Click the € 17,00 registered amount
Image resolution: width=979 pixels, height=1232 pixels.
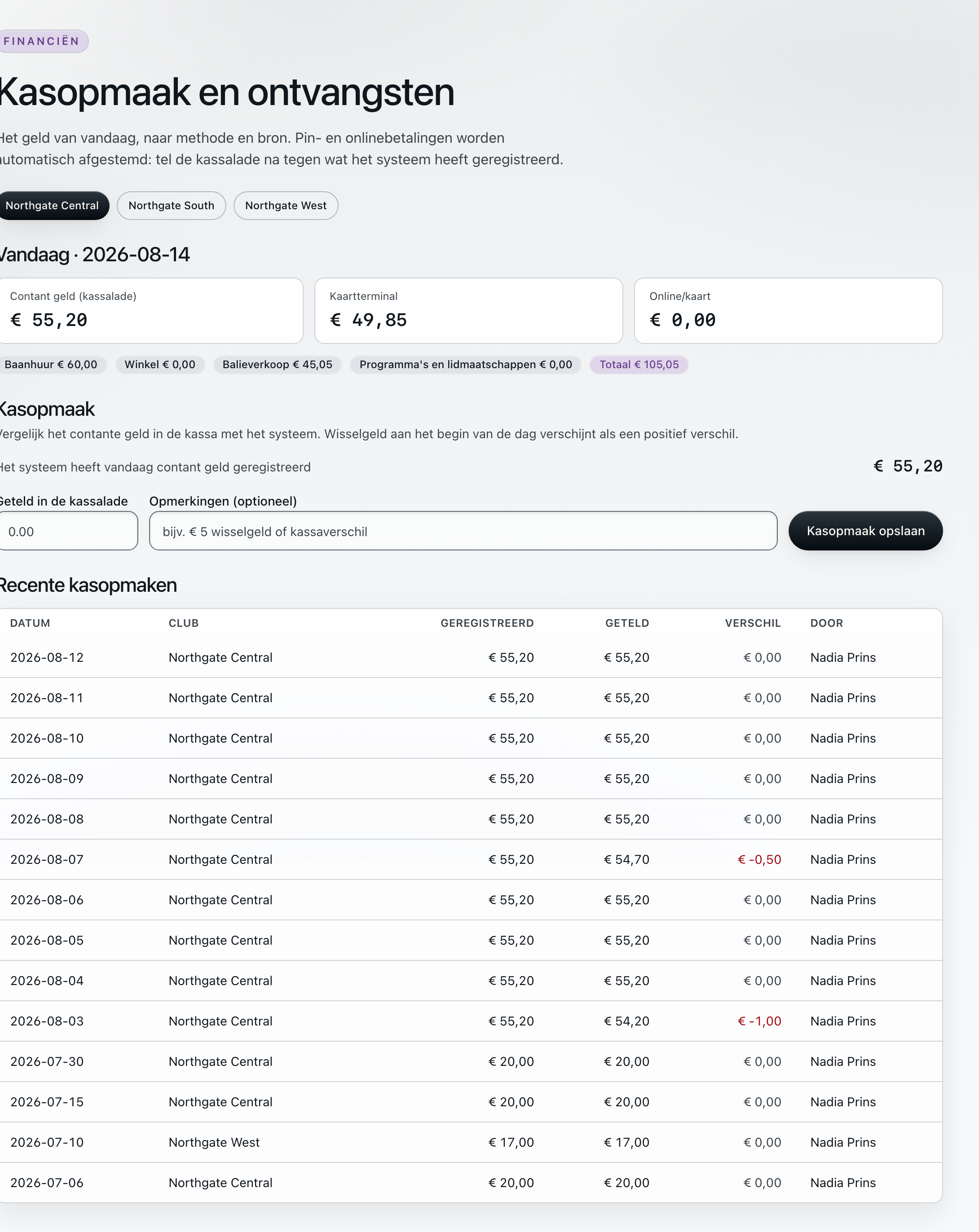[511, 1142]
